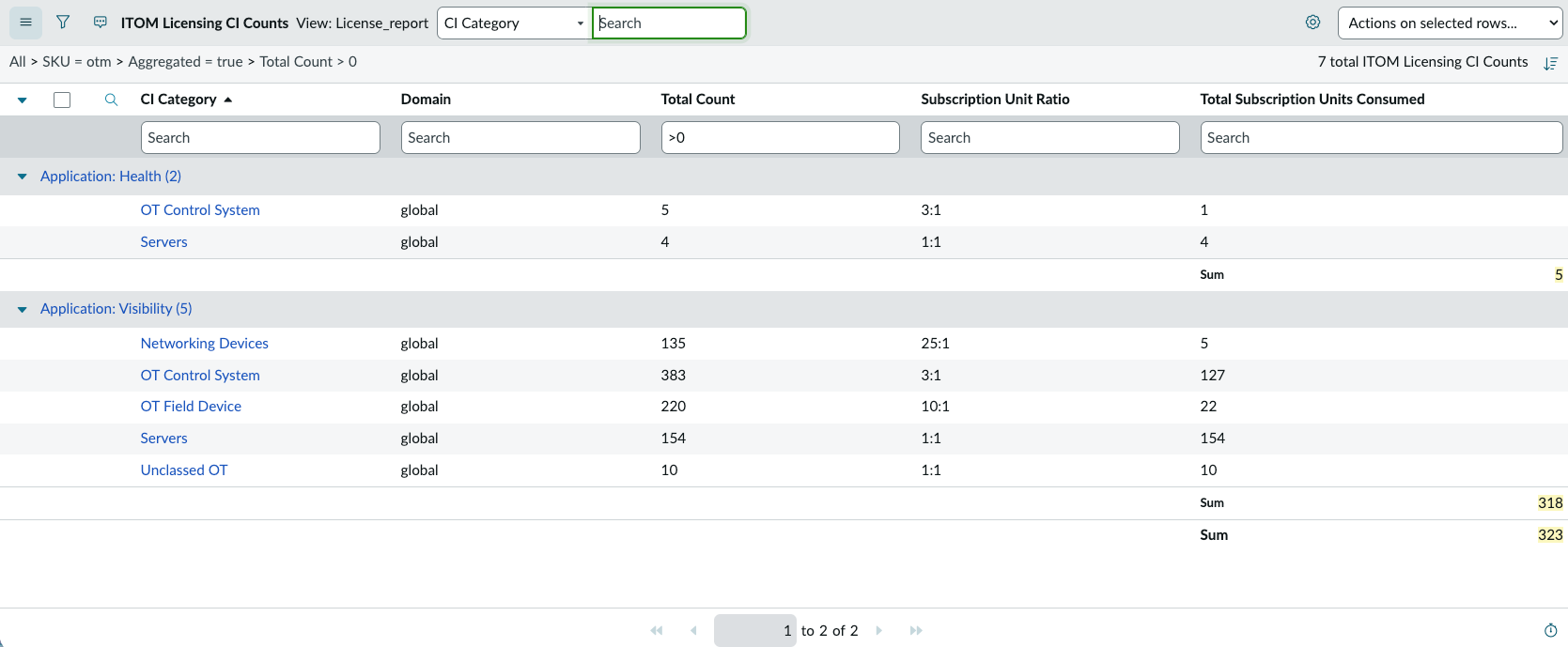
Task: Click the 220 total count cell
Action: [674, 407]
